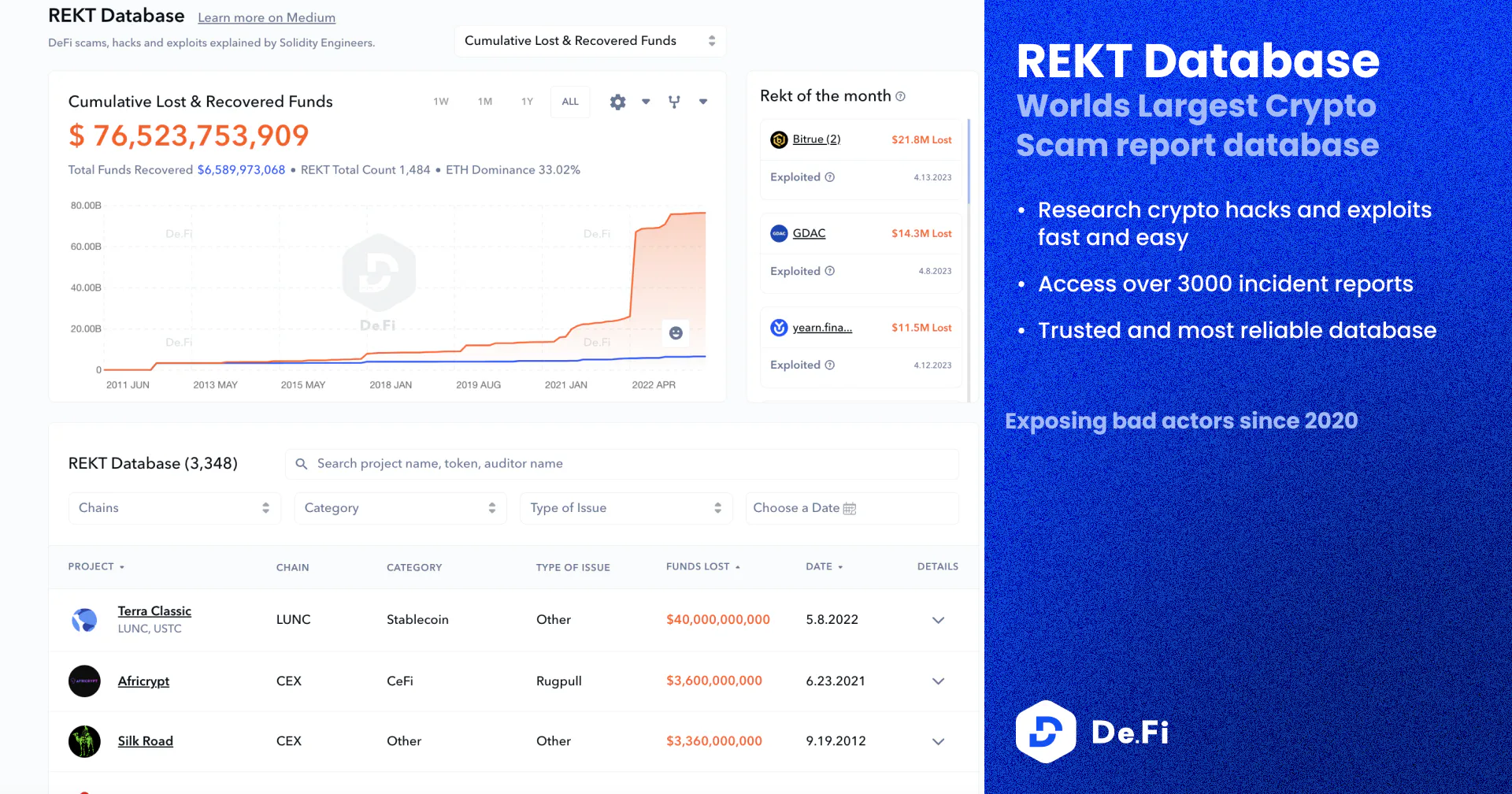Select the 1M time range tab
Screen dimensions: 1512x794
click(485, 102)
